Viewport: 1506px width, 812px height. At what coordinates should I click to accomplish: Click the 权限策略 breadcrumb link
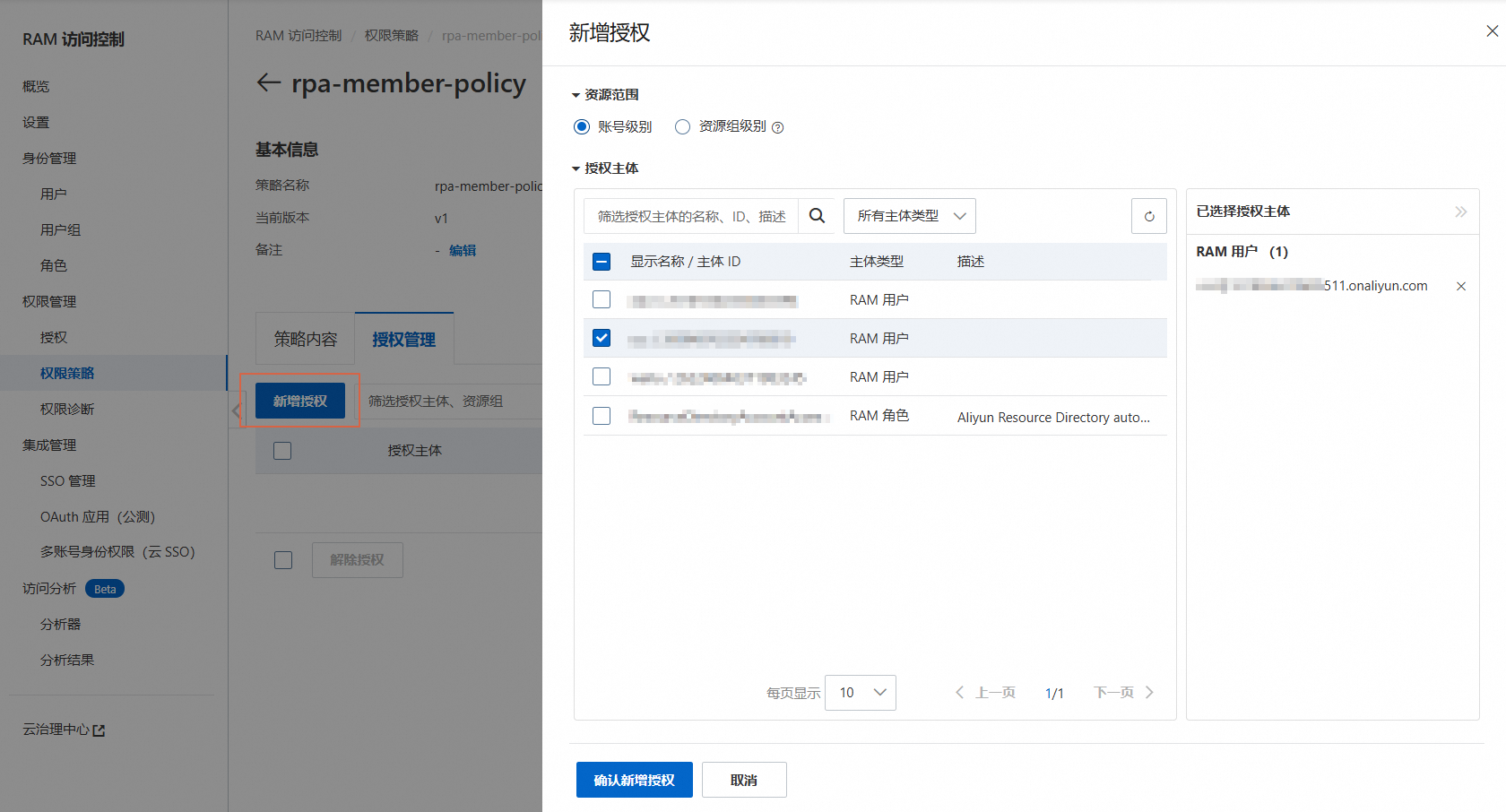[x=392, y=36]
